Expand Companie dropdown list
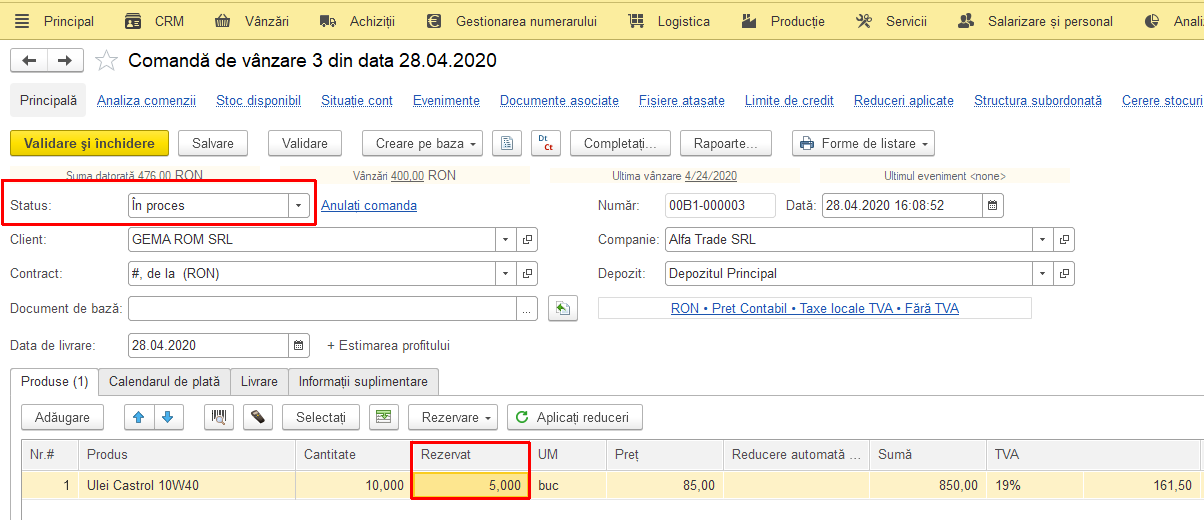 click(1043, 240)
